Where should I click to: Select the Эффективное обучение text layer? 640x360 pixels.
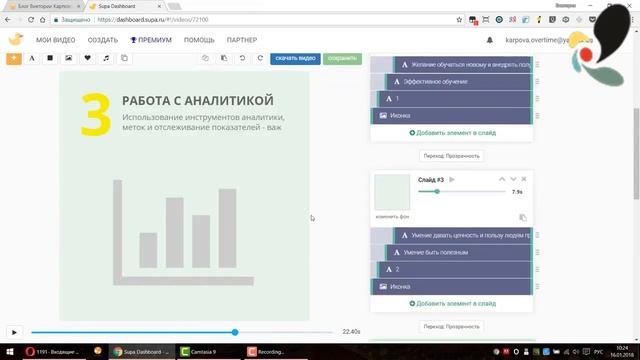(458, 82)
